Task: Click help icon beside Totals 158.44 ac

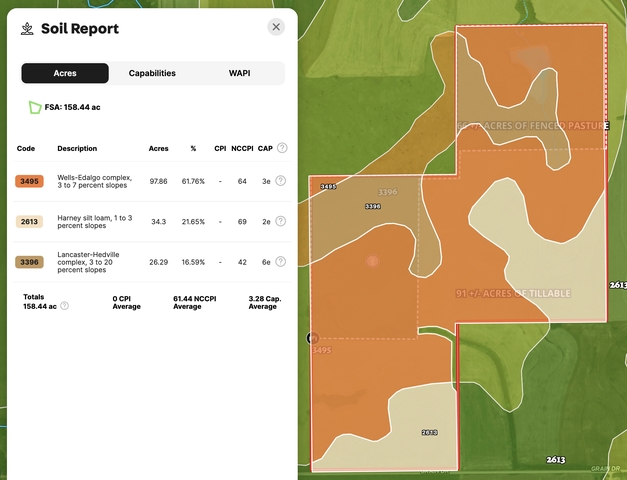Action: point(65,306)
